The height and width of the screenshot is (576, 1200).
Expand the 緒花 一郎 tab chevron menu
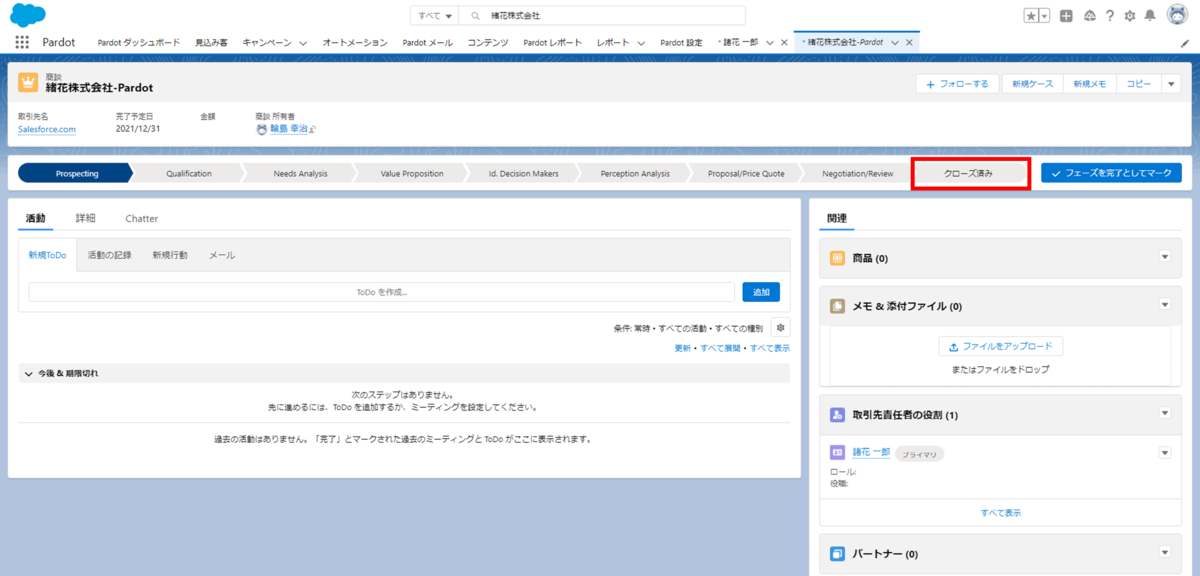tap(770, 43)
